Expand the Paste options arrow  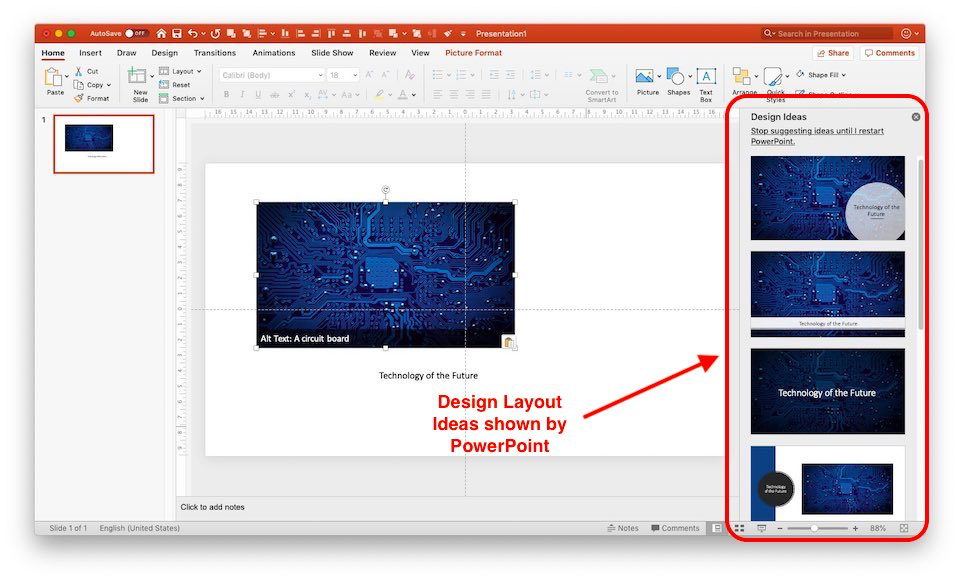coord(67,77)
